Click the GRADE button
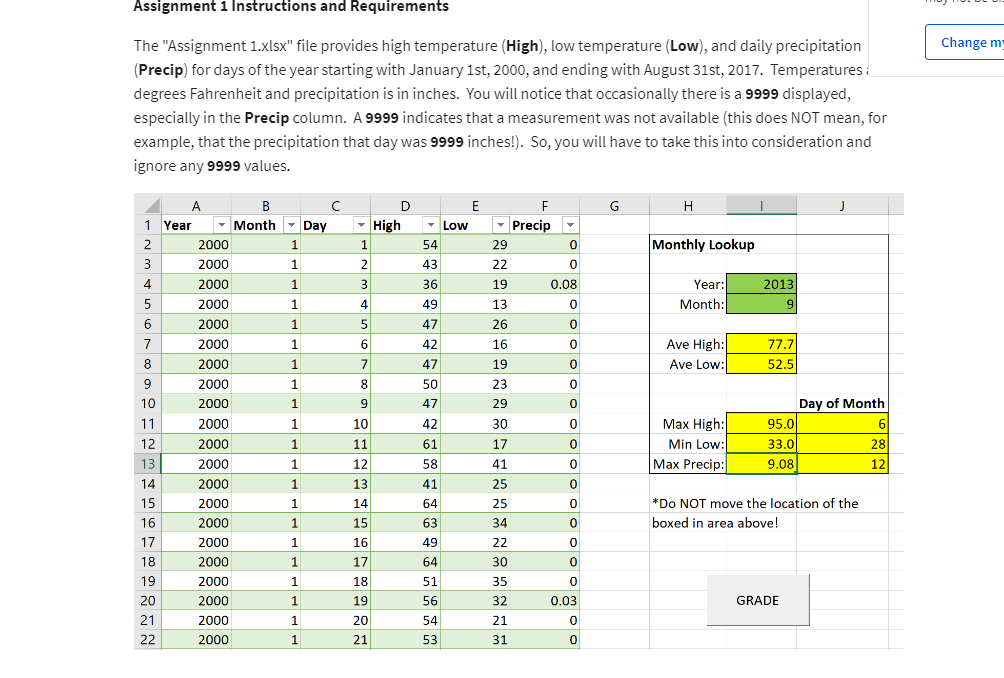The height and width of the screenshot is (678, 1004). (x=757, y=600)
